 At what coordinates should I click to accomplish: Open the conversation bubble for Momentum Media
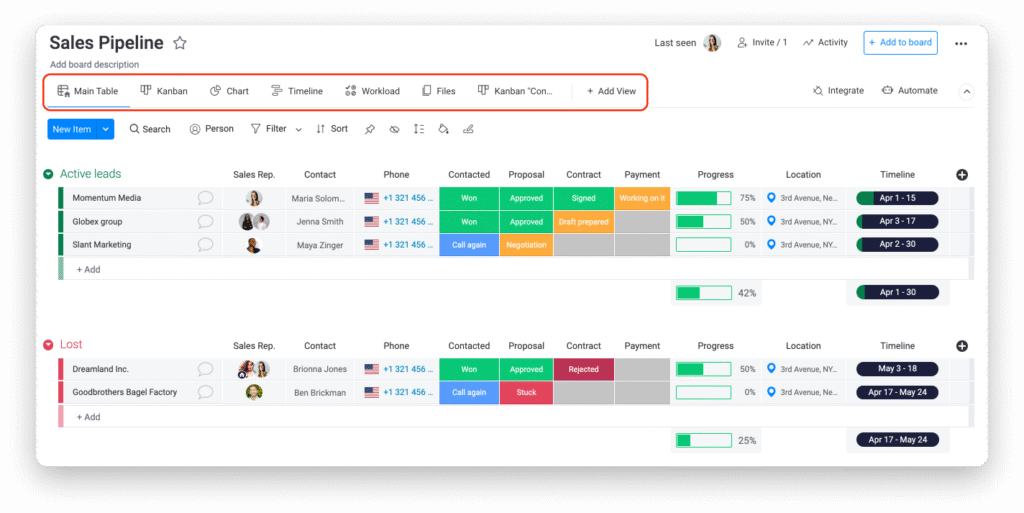pyautogui.click(x=205, y=198)
